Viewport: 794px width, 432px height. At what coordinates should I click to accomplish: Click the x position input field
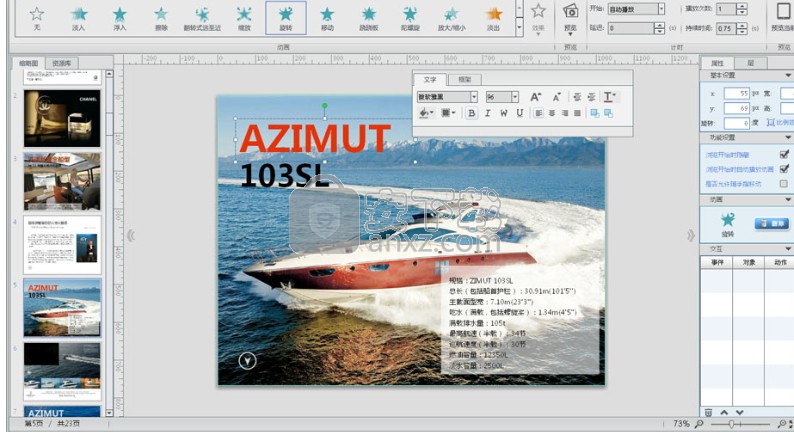click(736, 93)
